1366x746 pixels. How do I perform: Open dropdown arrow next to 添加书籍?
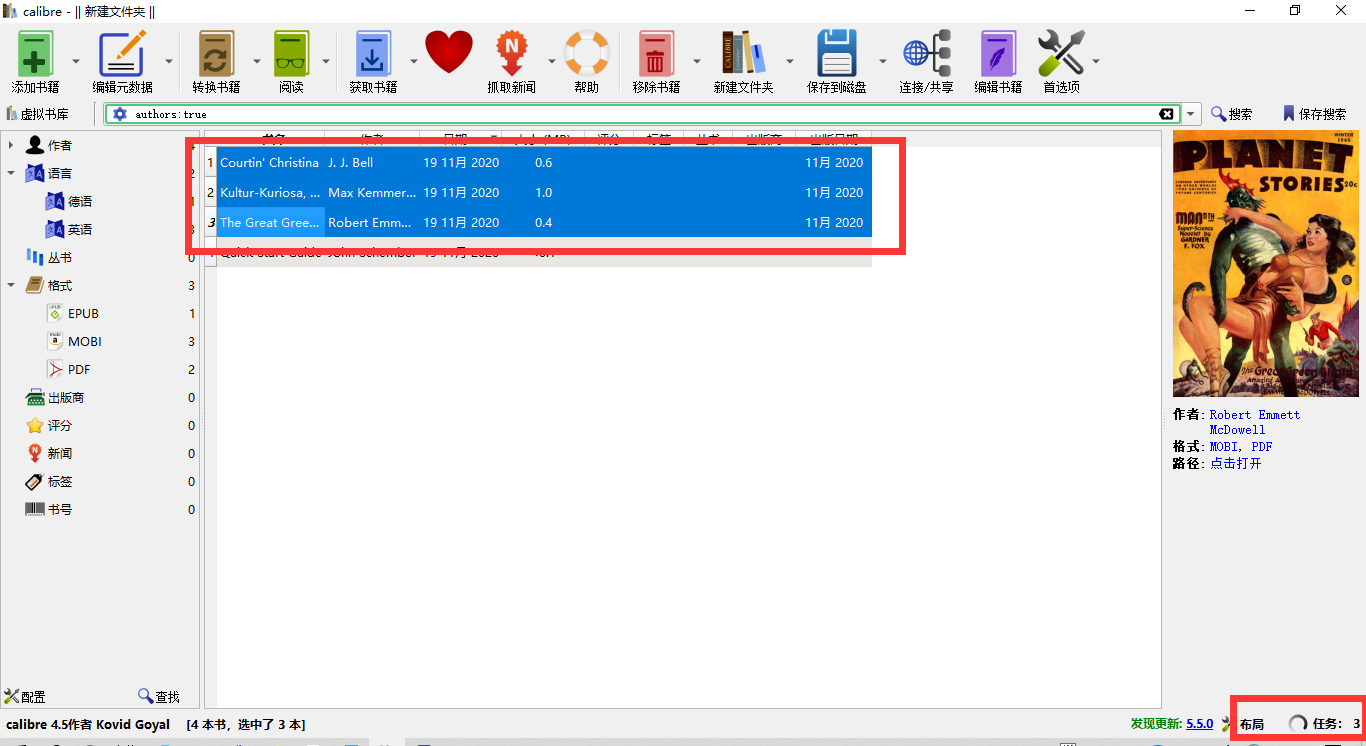(77, 61)
